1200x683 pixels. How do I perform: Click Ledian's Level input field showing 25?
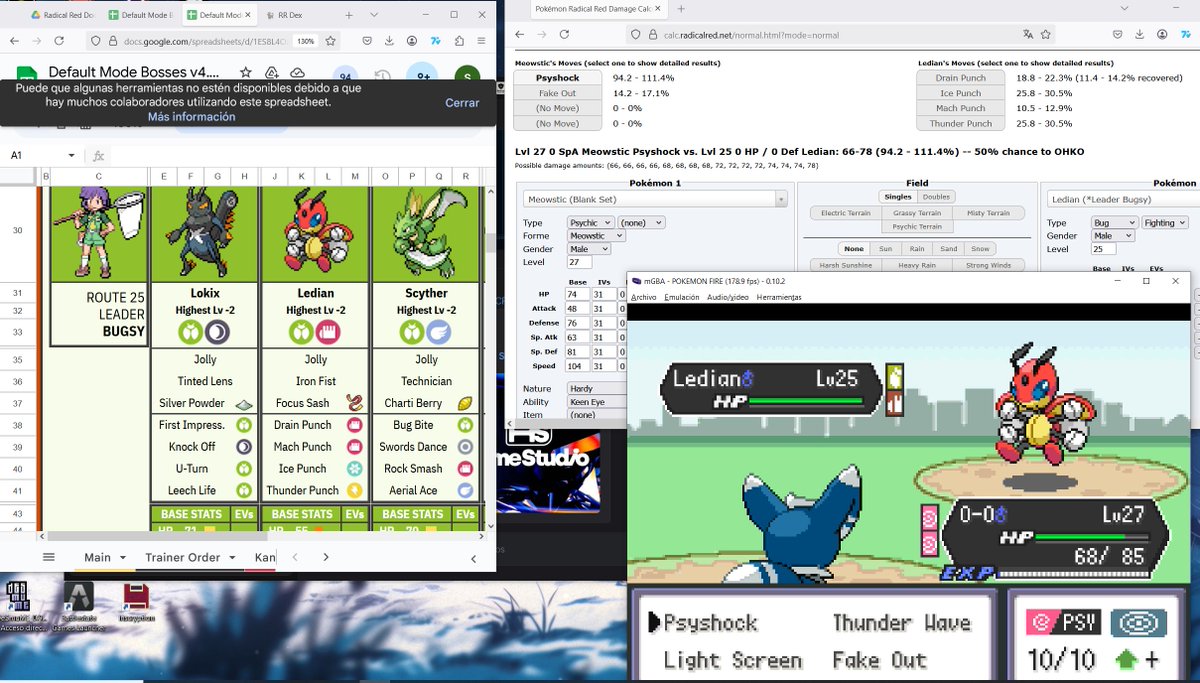pyautogui.click(x=1102, y=249)
